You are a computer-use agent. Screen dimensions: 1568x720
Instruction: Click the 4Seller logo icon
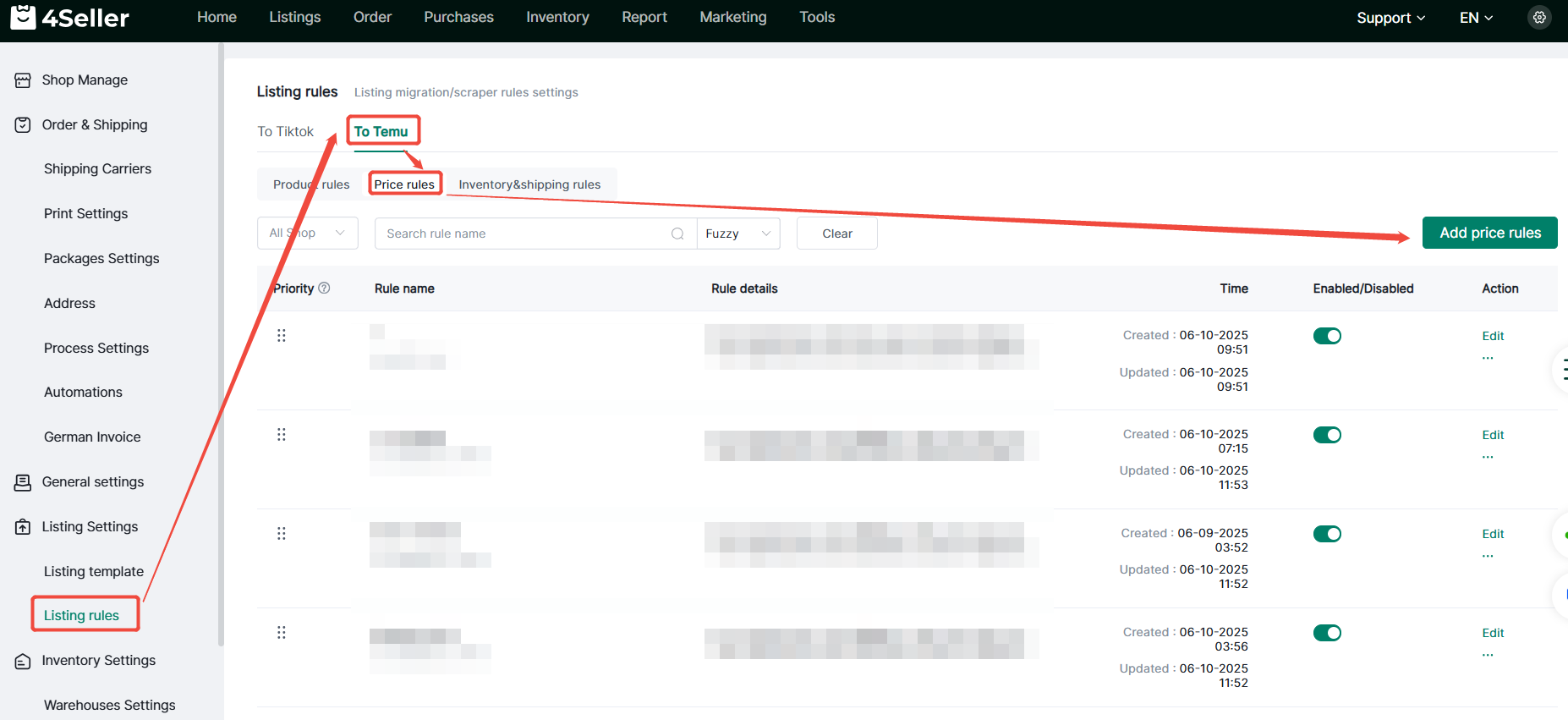(23, 17)
